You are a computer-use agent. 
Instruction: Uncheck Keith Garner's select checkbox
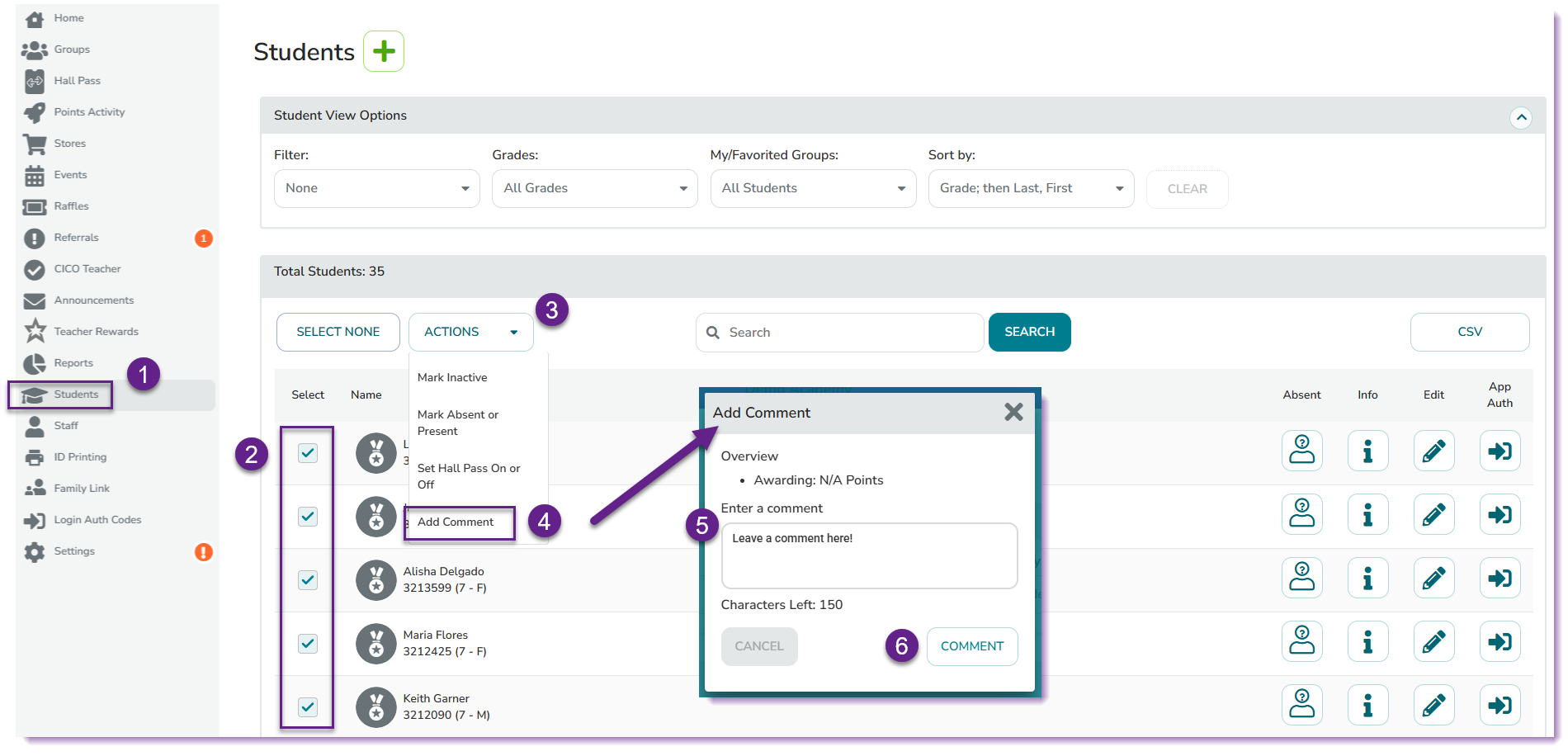click(308, 706)
